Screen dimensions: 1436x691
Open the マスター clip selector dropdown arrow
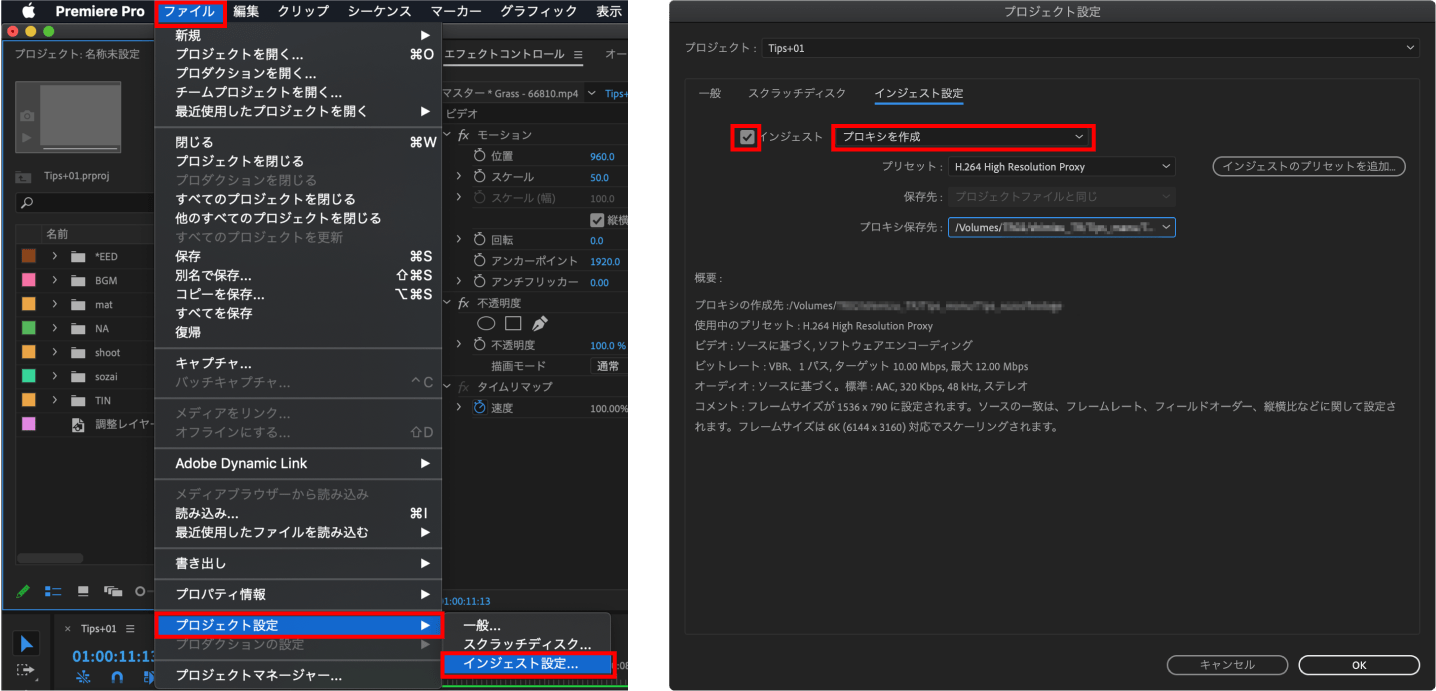click(x=591, y=93)
